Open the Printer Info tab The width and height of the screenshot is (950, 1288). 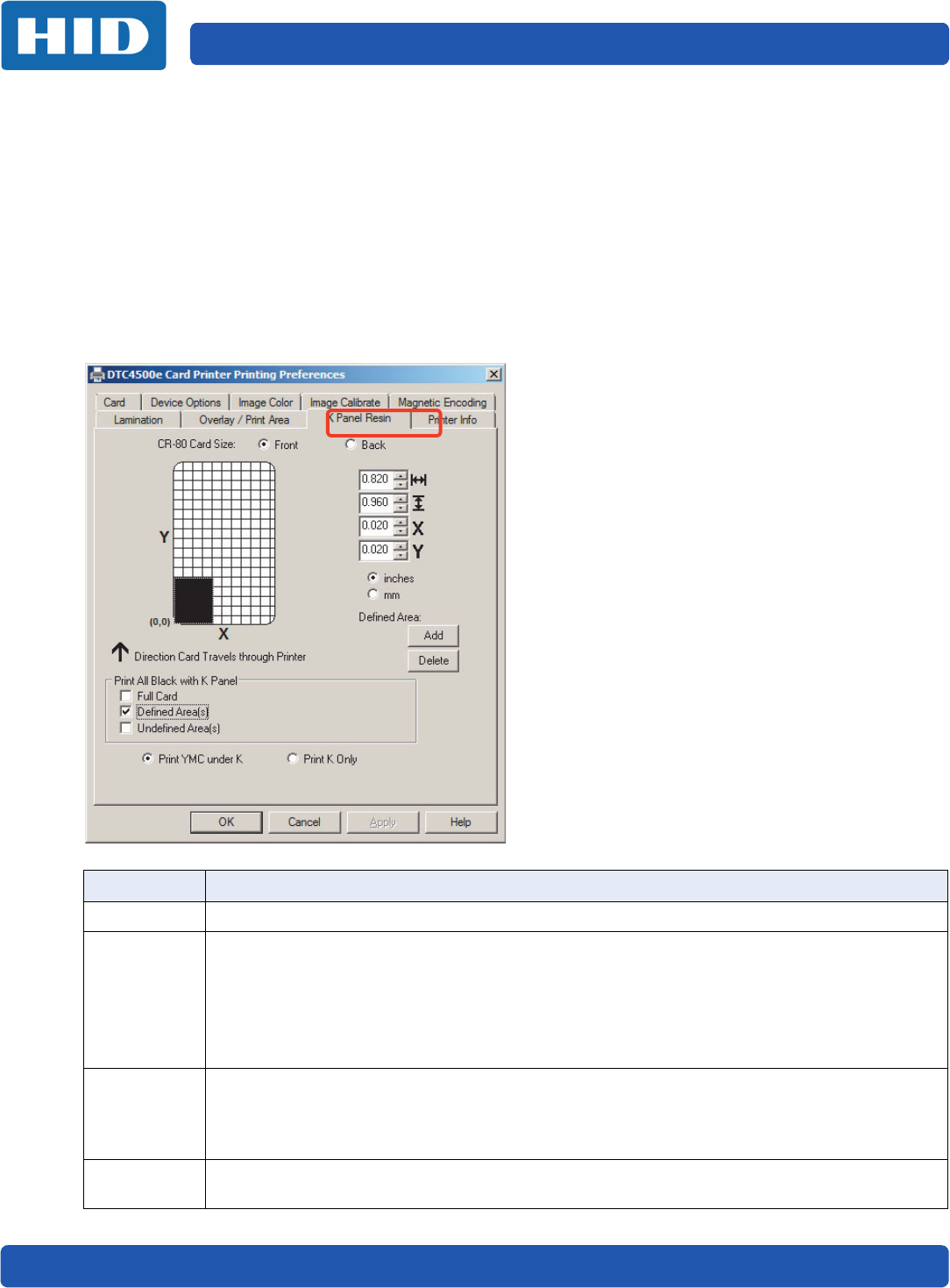pyautogui.click(x=453, y=420)
